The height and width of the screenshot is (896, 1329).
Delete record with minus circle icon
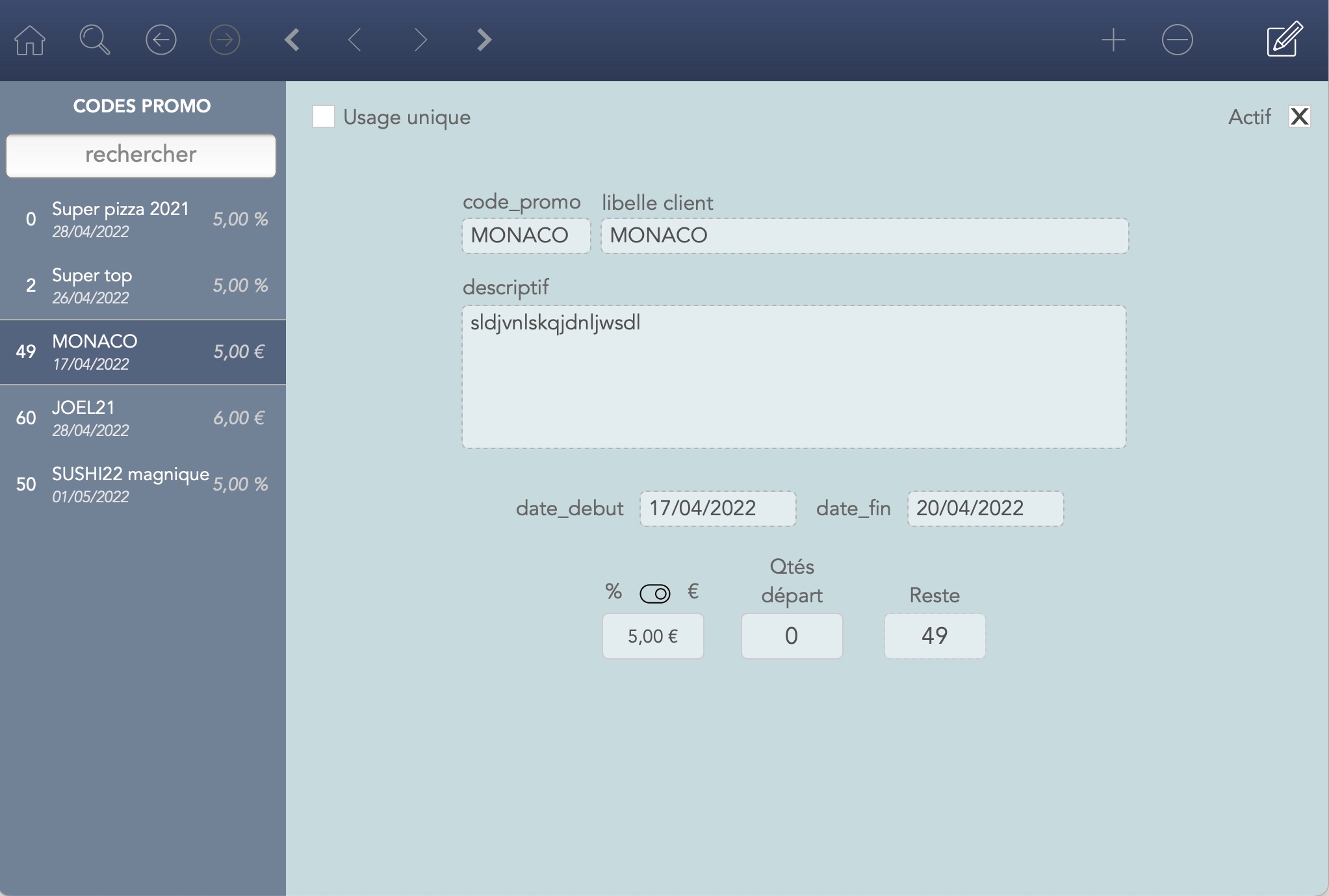pos(1177,40)
